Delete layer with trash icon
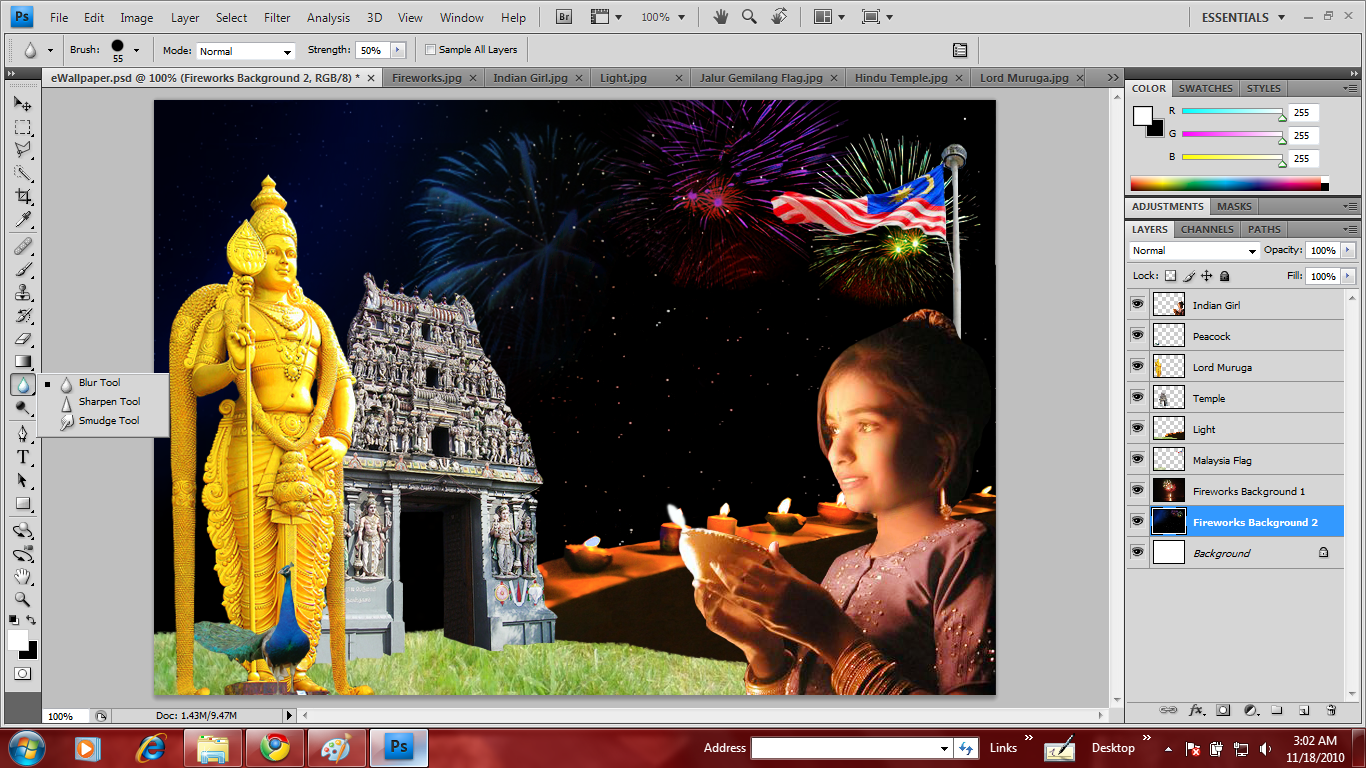Screen dimensions: 1366x768 pyautogui.click(x=1331, y=710)
